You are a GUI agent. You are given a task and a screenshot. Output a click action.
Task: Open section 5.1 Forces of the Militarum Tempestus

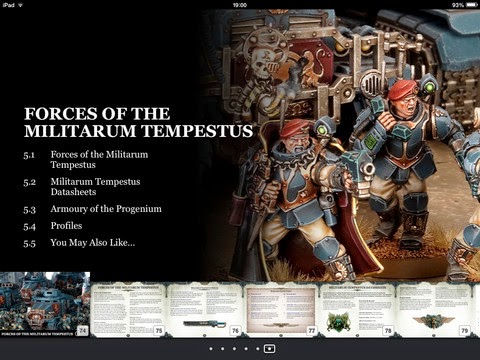(x=86, y=159)
